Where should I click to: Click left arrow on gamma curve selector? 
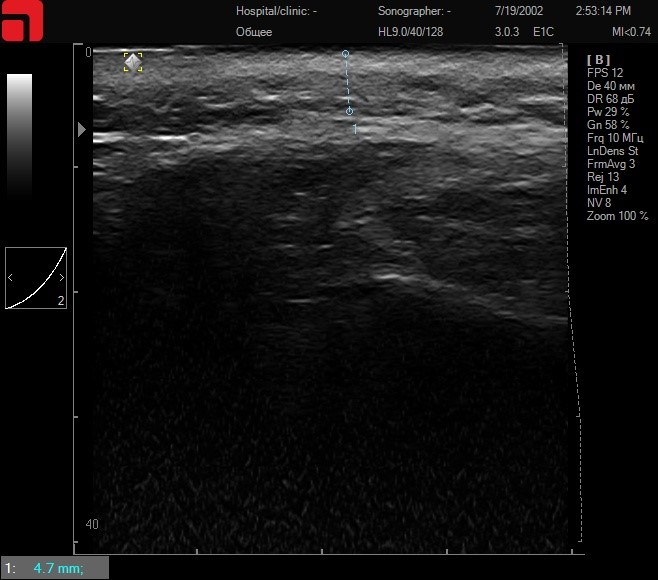(11, 278)
